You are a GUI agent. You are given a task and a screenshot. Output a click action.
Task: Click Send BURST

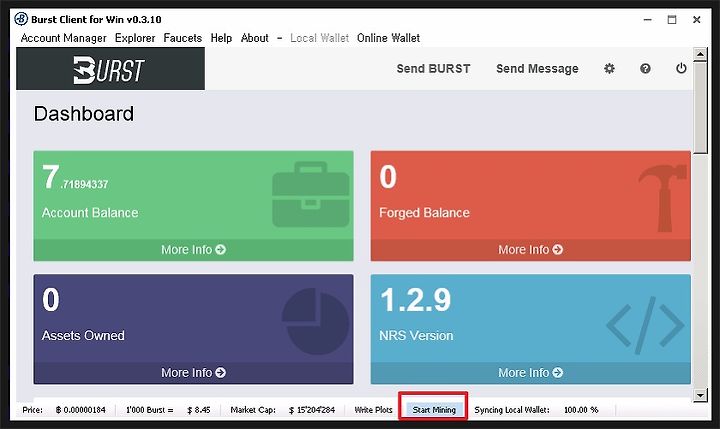point(433,68)
